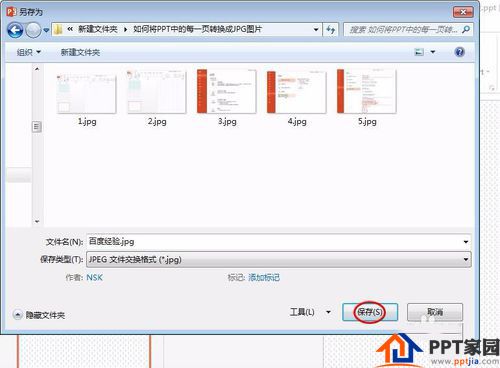This screenshot has height=368, width=500.
Task: Click the Back navigation arrow
Action: point(15,30)
